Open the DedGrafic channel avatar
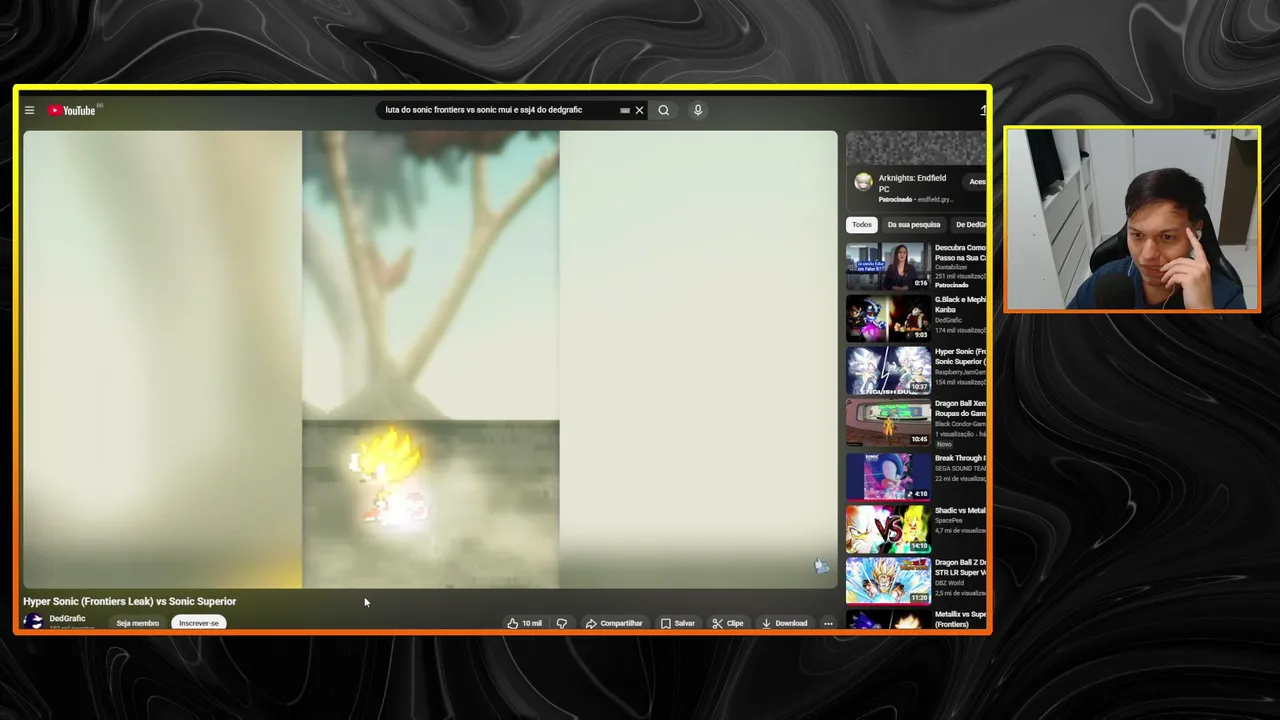 34,621
